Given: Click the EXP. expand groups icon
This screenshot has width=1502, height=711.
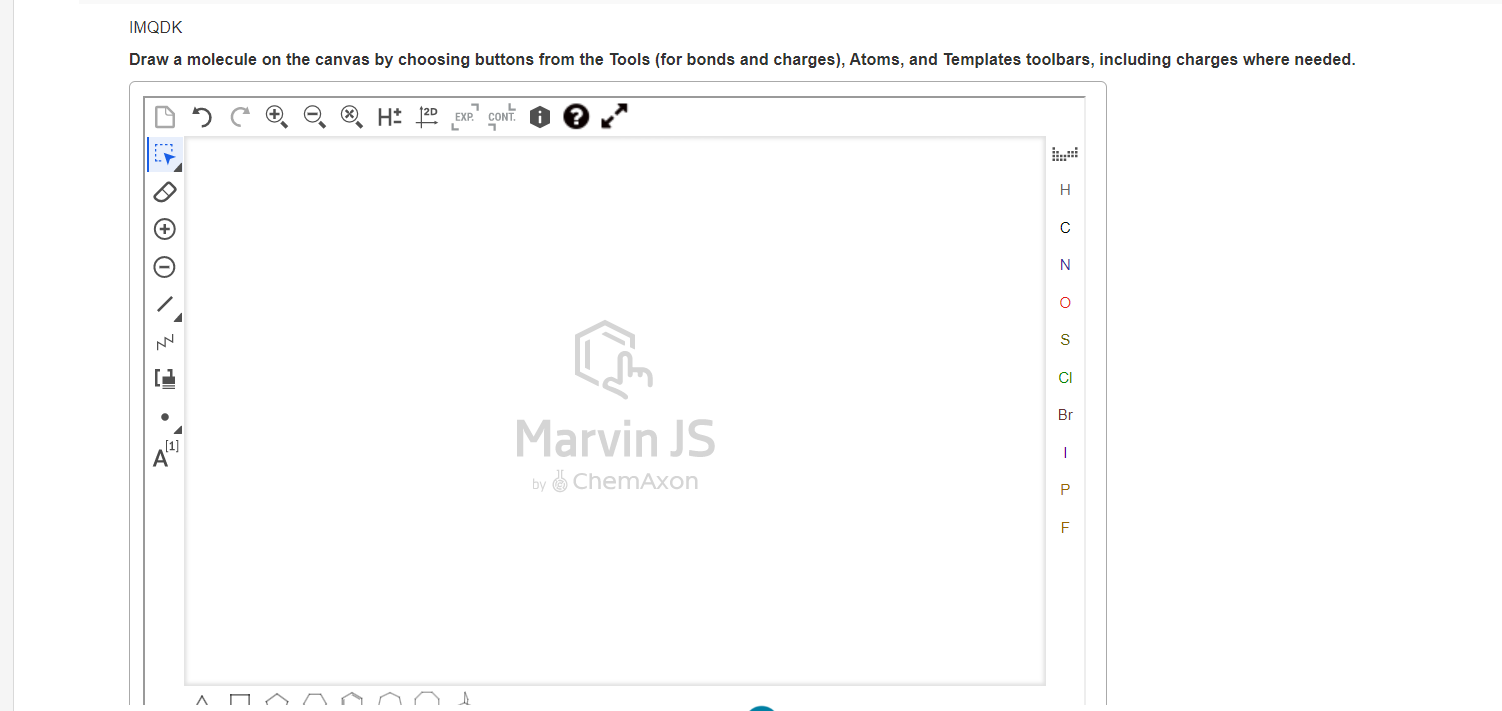Looking at the screenshot, I should (465, 117).
